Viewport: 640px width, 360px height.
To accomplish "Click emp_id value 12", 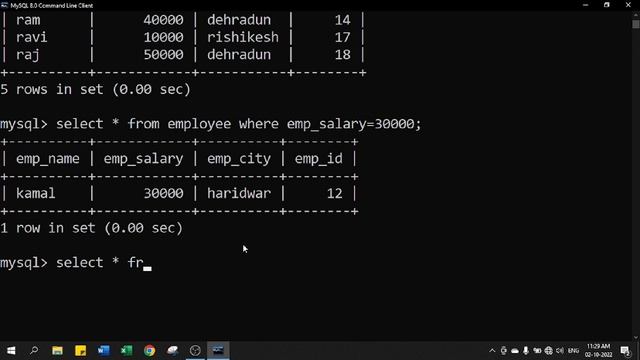I will pyautogui.click(x=335, y=193).
